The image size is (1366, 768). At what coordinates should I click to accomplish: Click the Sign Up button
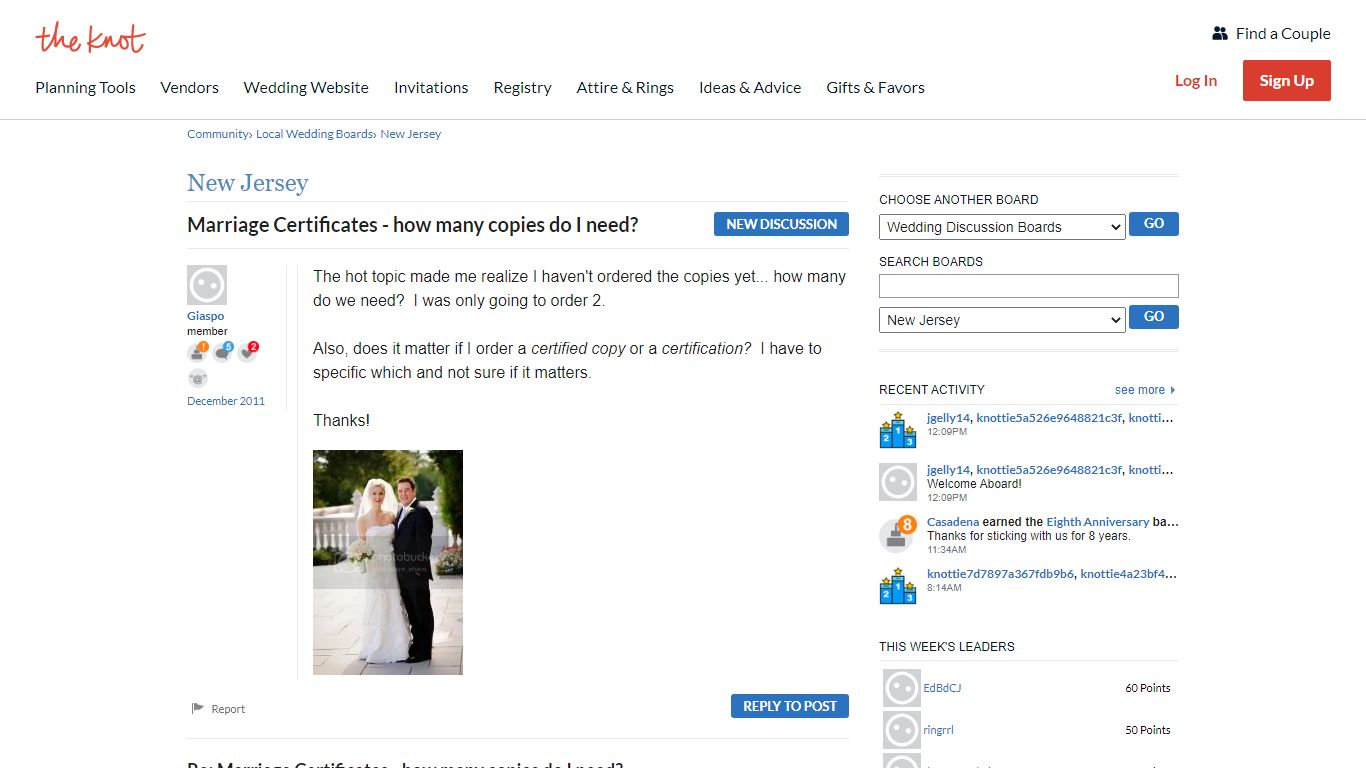pyautogui.click(x=1287, y=81)
